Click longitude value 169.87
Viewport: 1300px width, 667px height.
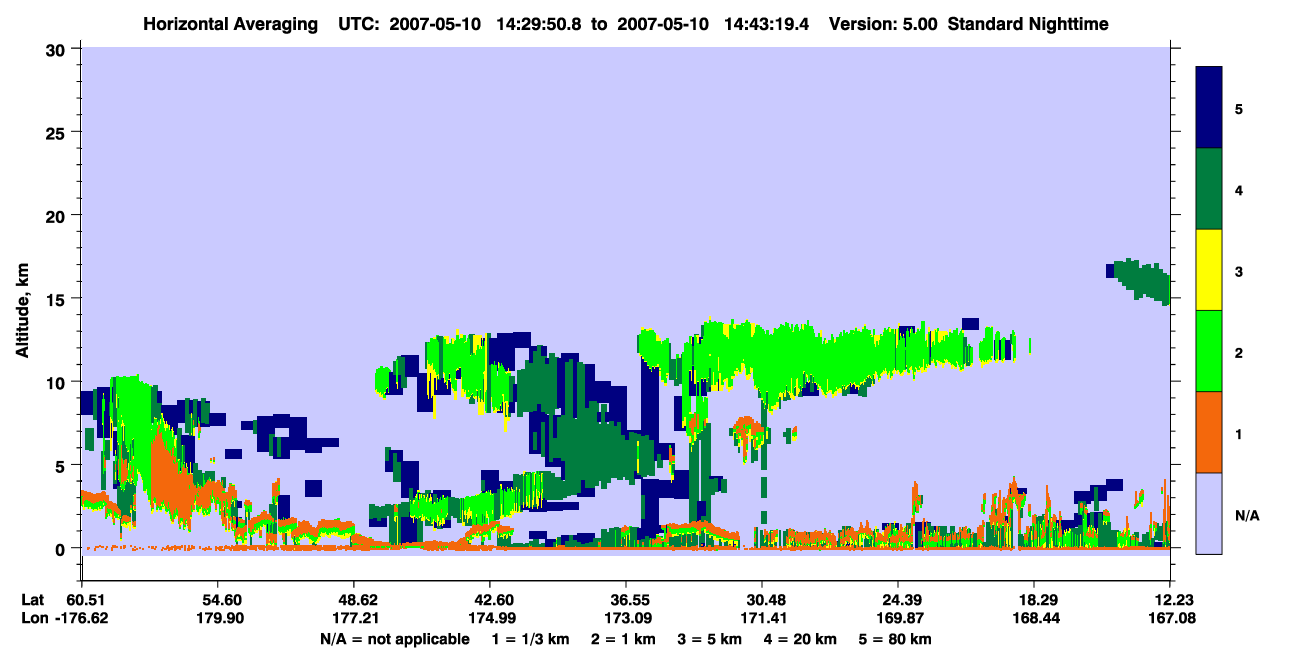(899, 618)
